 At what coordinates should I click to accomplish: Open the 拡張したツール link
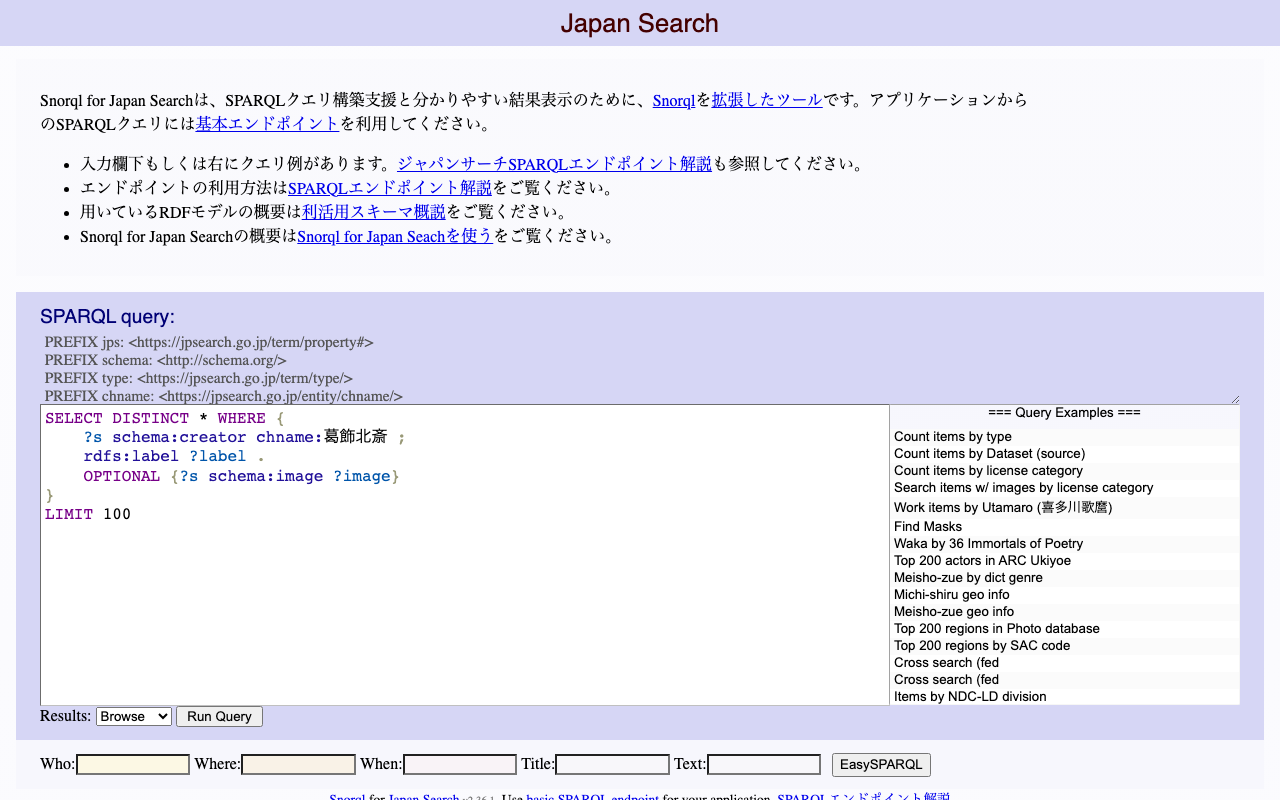[766, 100]
